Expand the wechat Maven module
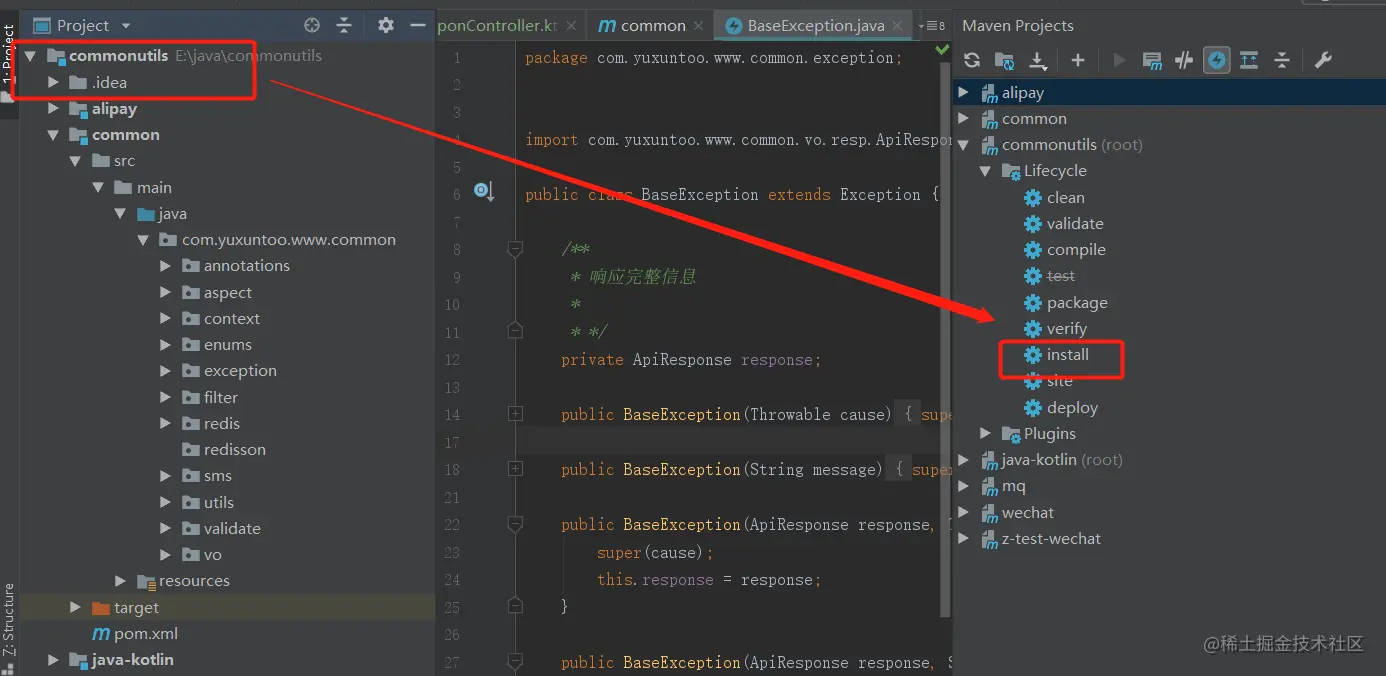The height and width of the screenshot is (676, 1386). [963, 513]
